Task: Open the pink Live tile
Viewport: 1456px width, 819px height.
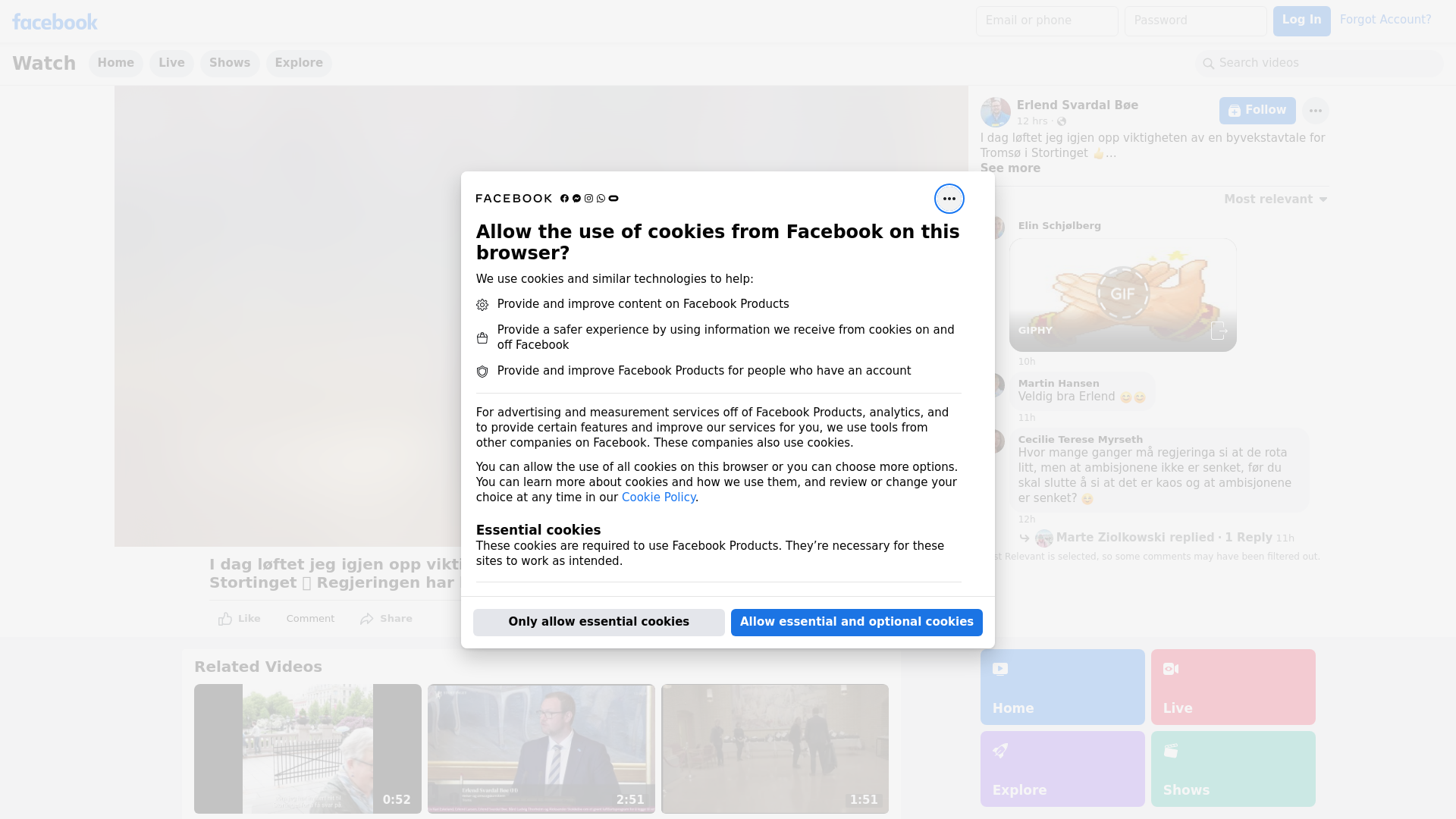Action: [1232, 687]
